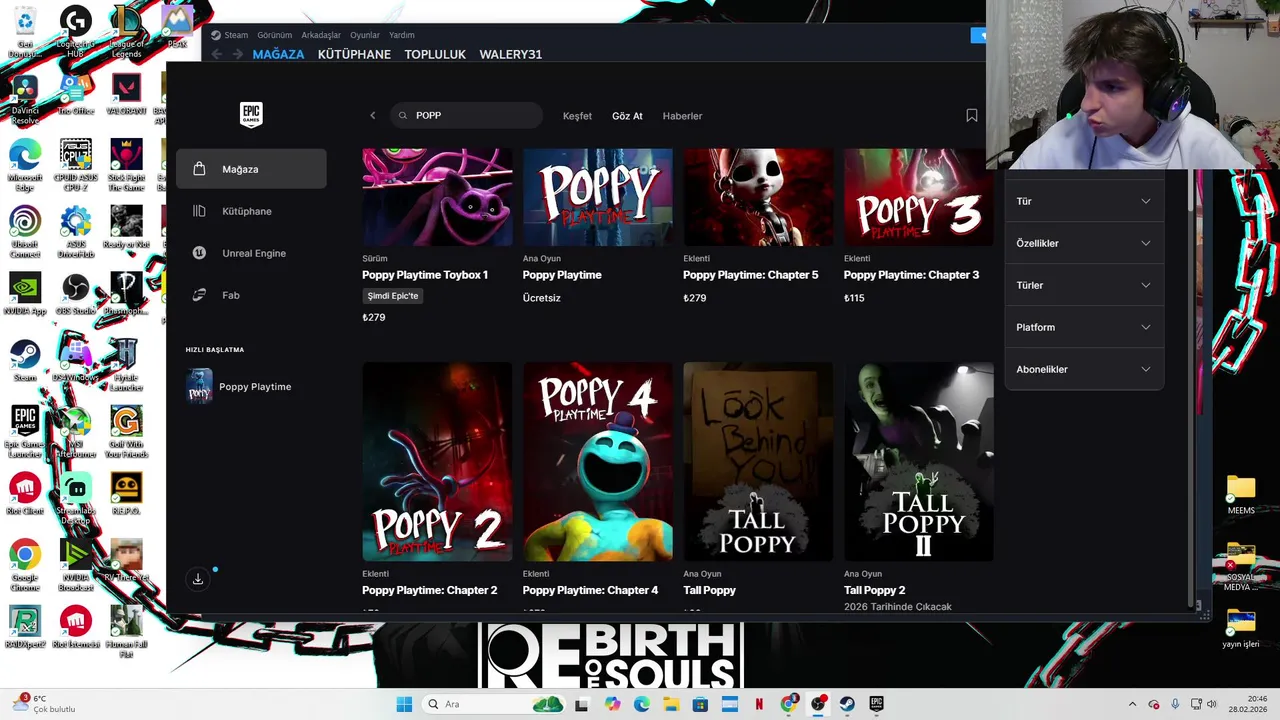Open Poppy Playtime: Chapter 3 title link
This screenshot has width=1280, height=720.
tap(911, 275)
